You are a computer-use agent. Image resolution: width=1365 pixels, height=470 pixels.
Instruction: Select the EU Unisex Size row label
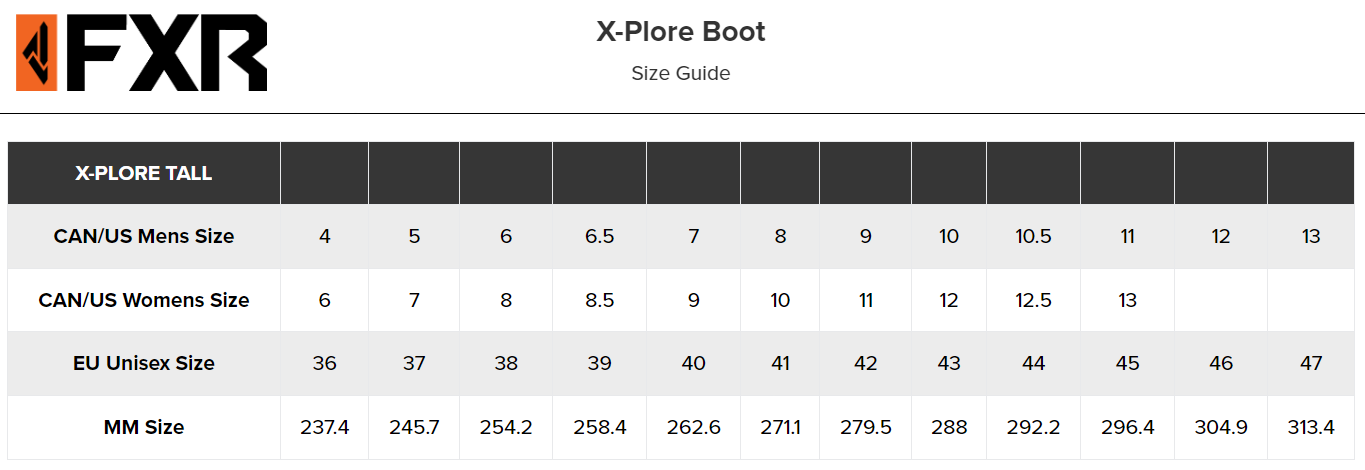click(x=144, y=363)
